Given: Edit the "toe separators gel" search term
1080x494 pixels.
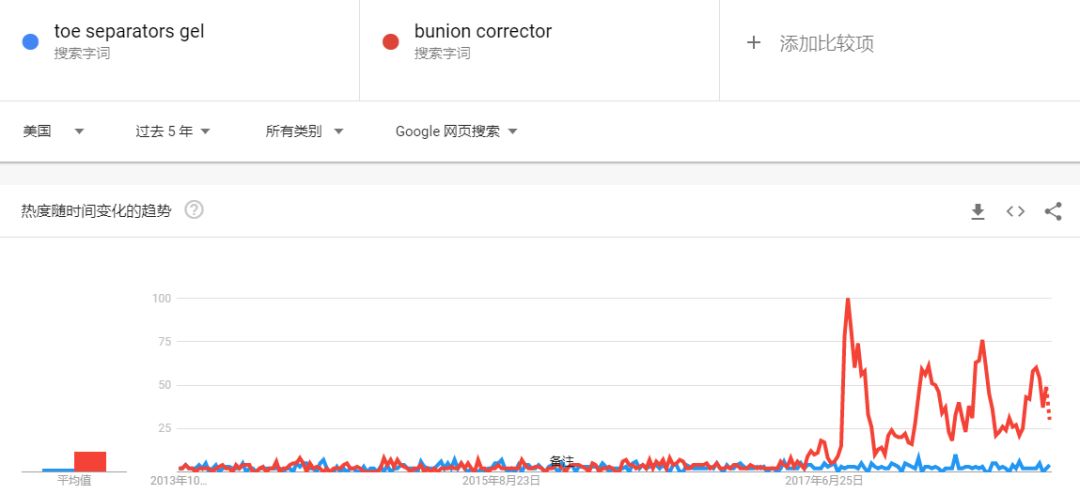Looking at the screenshot, I should click(129, 32).
